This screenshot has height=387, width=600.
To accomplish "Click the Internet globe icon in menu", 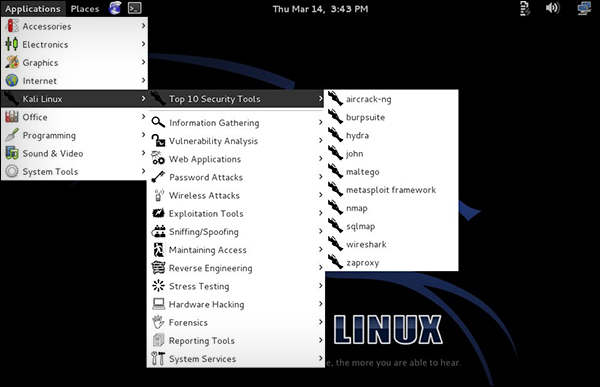I will coord(12,80).
